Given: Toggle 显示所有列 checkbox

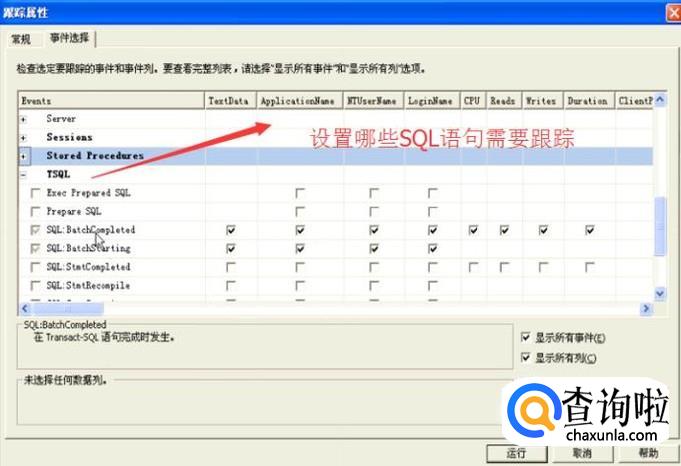Looking at the screenshot, I should point(526,357).
